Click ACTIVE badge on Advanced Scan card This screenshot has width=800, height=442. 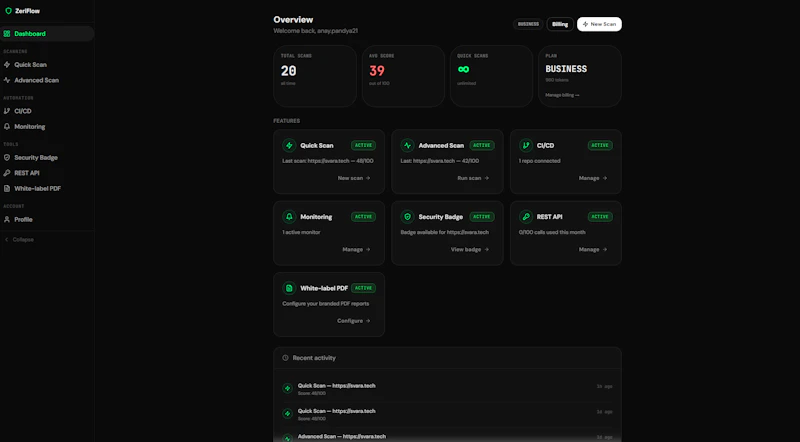(482, 145)
